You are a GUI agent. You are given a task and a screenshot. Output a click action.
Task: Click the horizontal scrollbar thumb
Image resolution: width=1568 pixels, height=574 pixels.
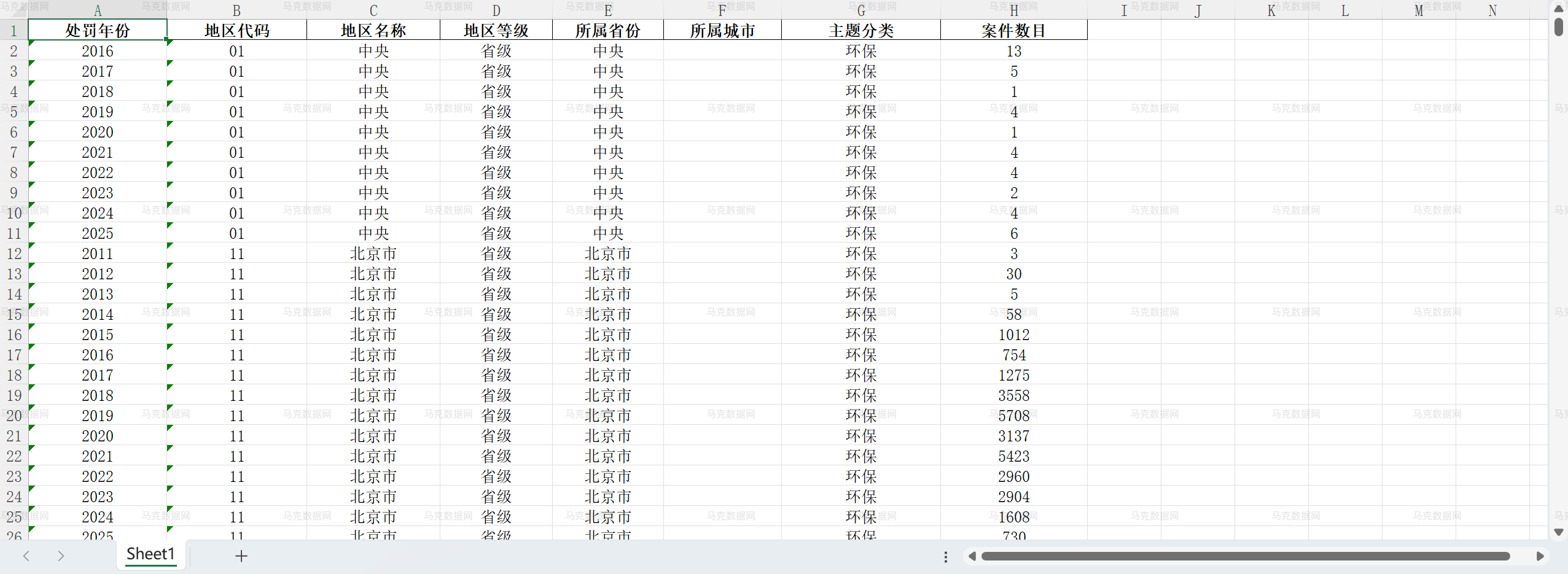(1245, 556)
